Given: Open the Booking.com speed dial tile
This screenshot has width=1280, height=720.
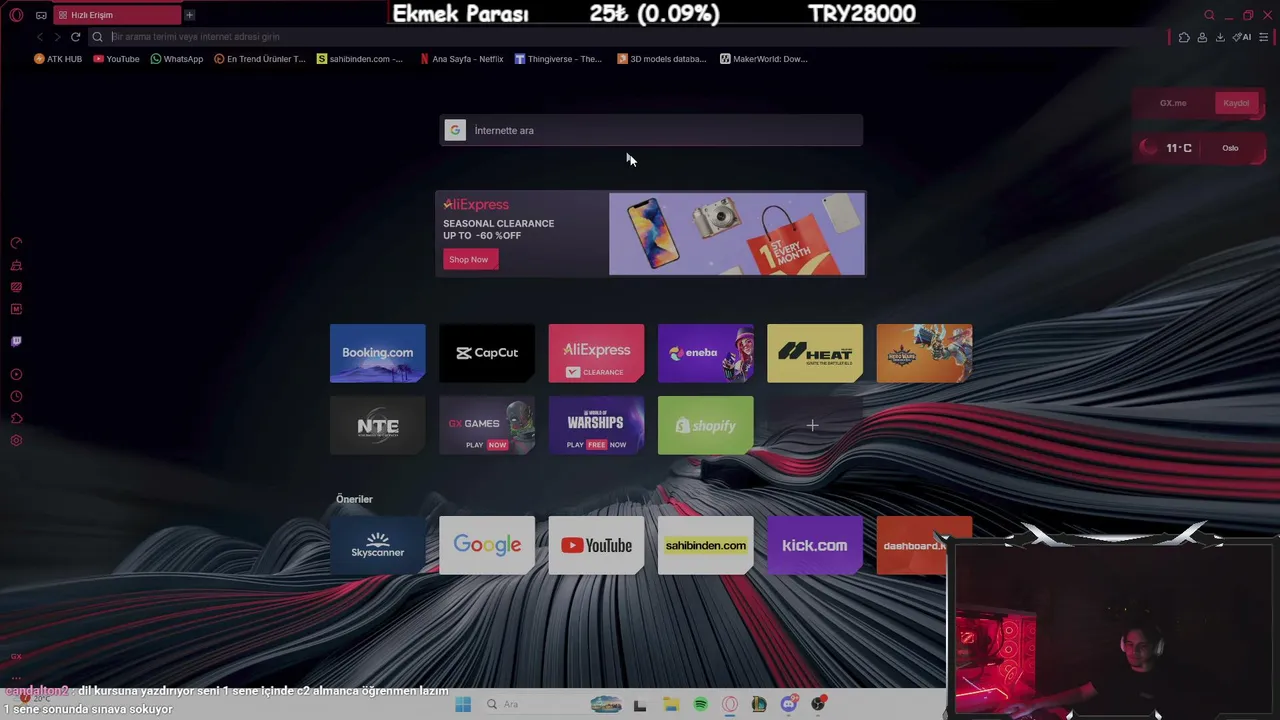Looking at the screenshot, I should 377,353.
